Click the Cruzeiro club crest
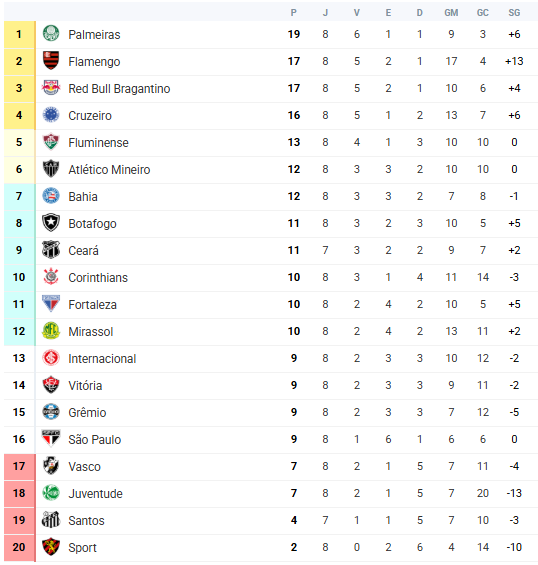The height and width of the screenshot is (565, 538). (51, 115)
